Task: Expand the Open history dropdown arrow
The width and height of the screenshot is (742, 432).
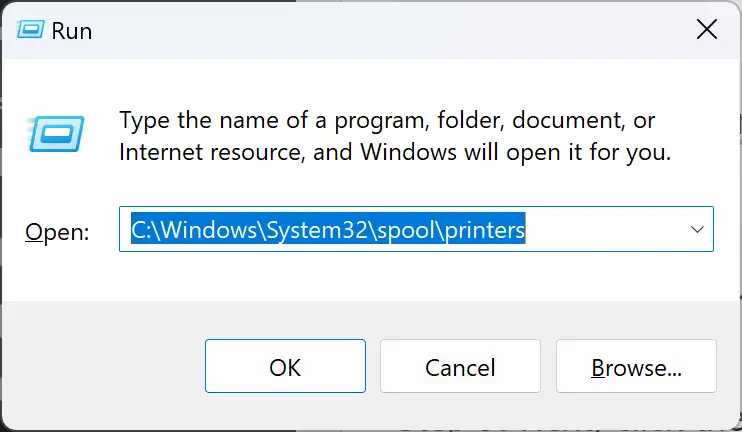Action: [x=697, y=229]
